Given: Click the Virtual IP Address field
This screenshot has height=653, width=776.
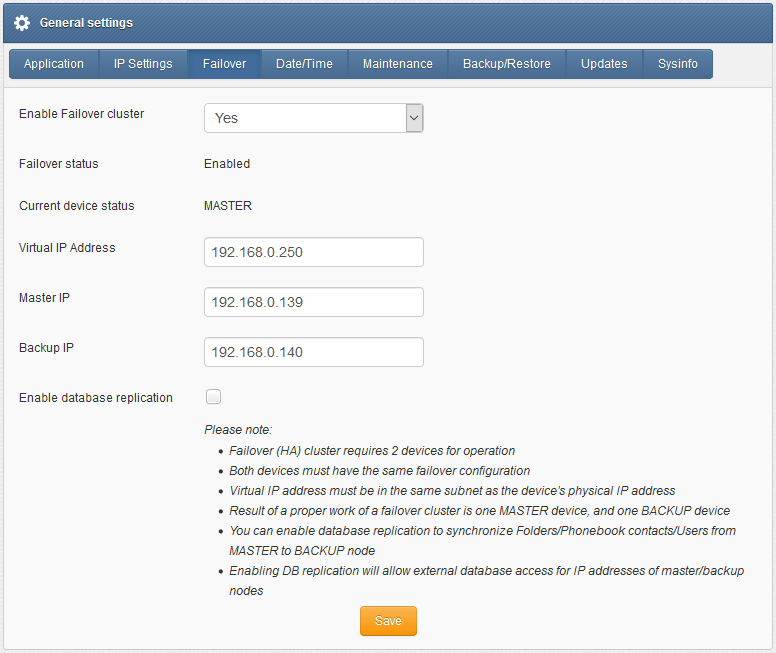Looking at the screenshot, I should pos(314,252).
